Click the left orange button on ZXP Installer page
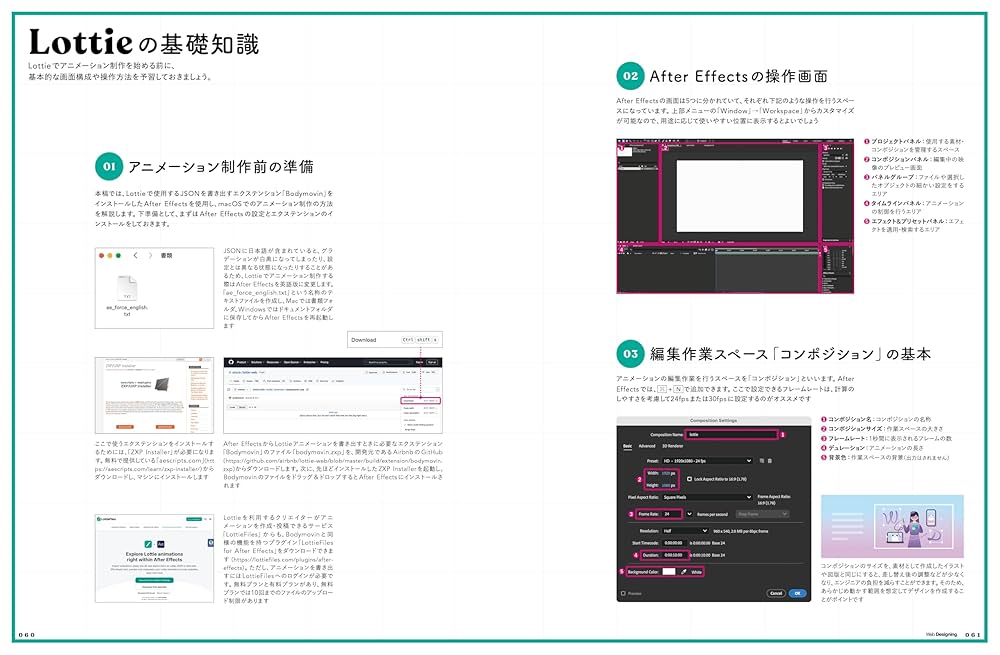 point(125,427)
